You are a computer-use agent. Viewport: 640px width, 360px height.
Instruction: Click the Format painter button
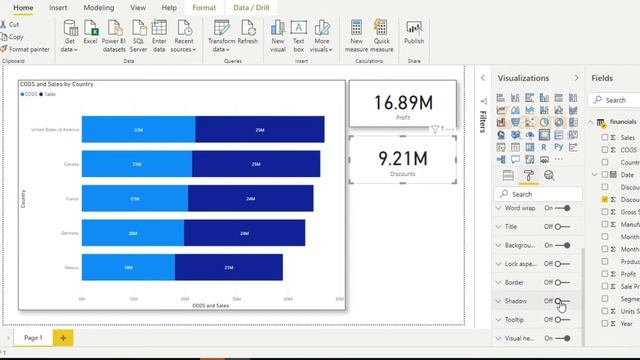tap(25, 49)
